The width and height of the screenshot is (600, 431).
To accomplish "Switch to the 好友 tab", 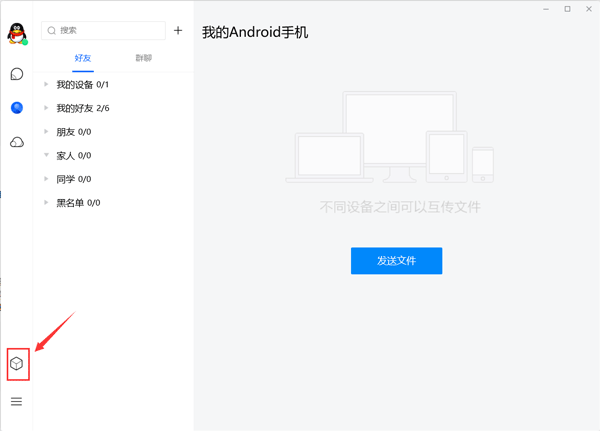I will coord(83,58).
